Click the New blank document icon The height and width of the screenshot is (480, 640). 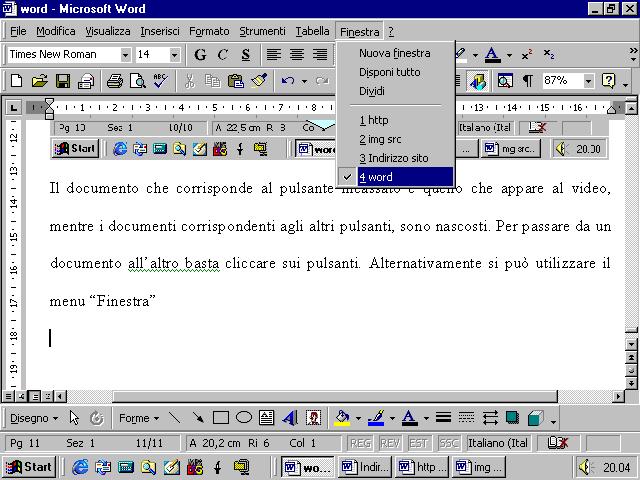(x=16, y=81)
